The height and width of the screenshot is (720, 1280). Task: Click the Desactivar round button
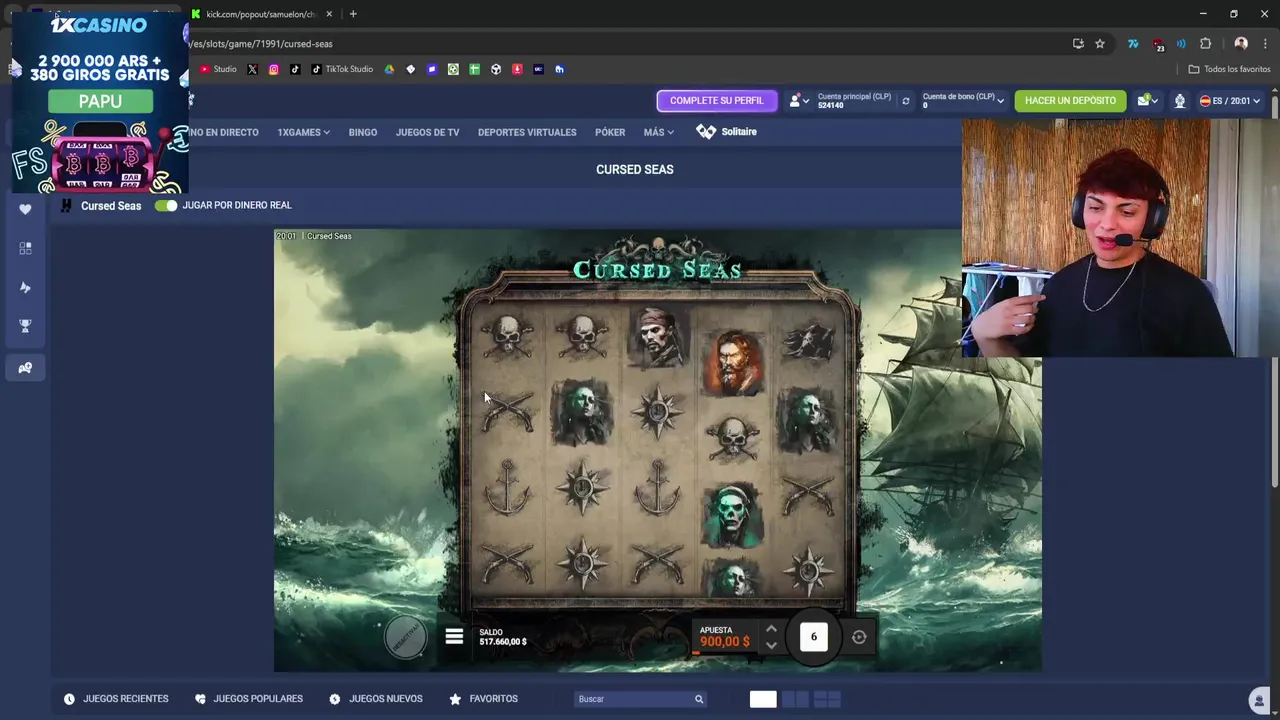point(406,637)
